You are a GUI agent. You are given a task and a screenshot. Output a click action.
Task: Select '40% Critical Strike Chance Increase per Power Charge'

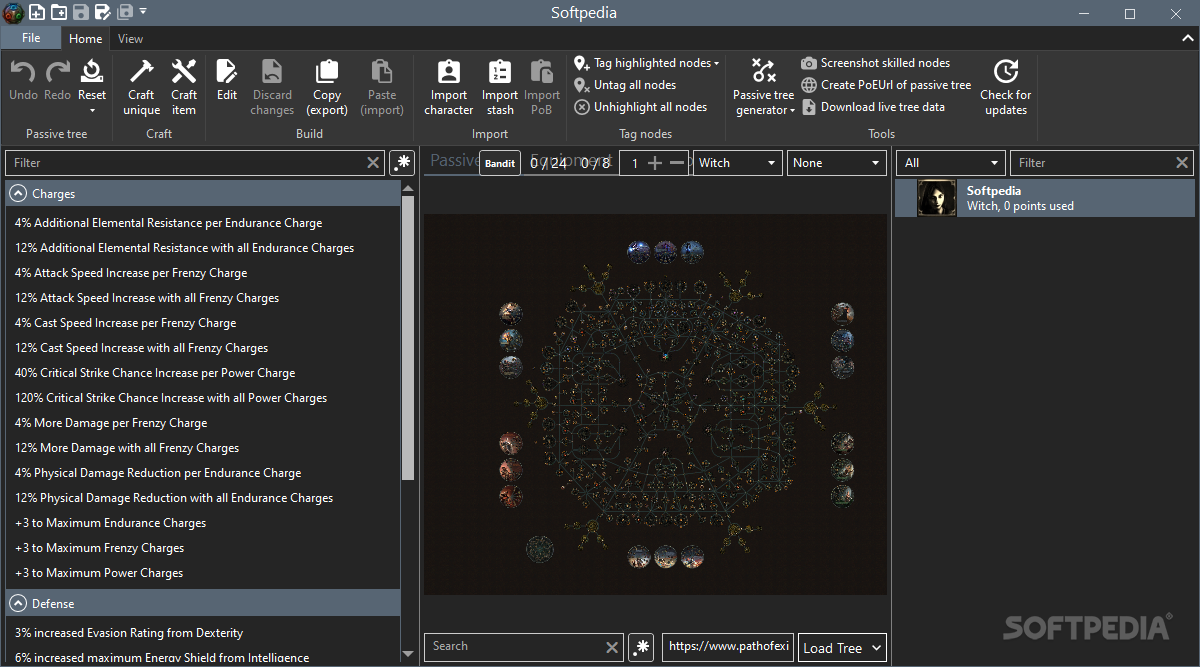155,373
